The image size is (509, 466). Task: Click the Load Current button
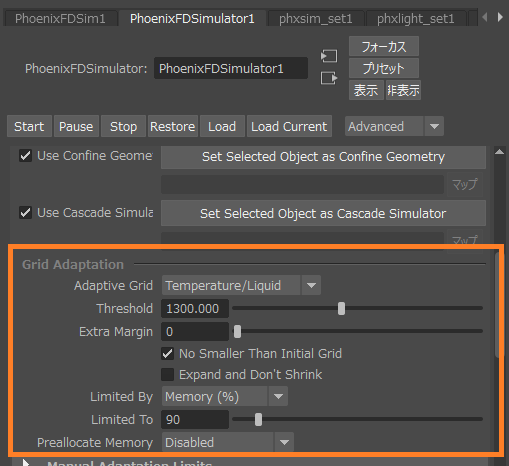(289, 126)
